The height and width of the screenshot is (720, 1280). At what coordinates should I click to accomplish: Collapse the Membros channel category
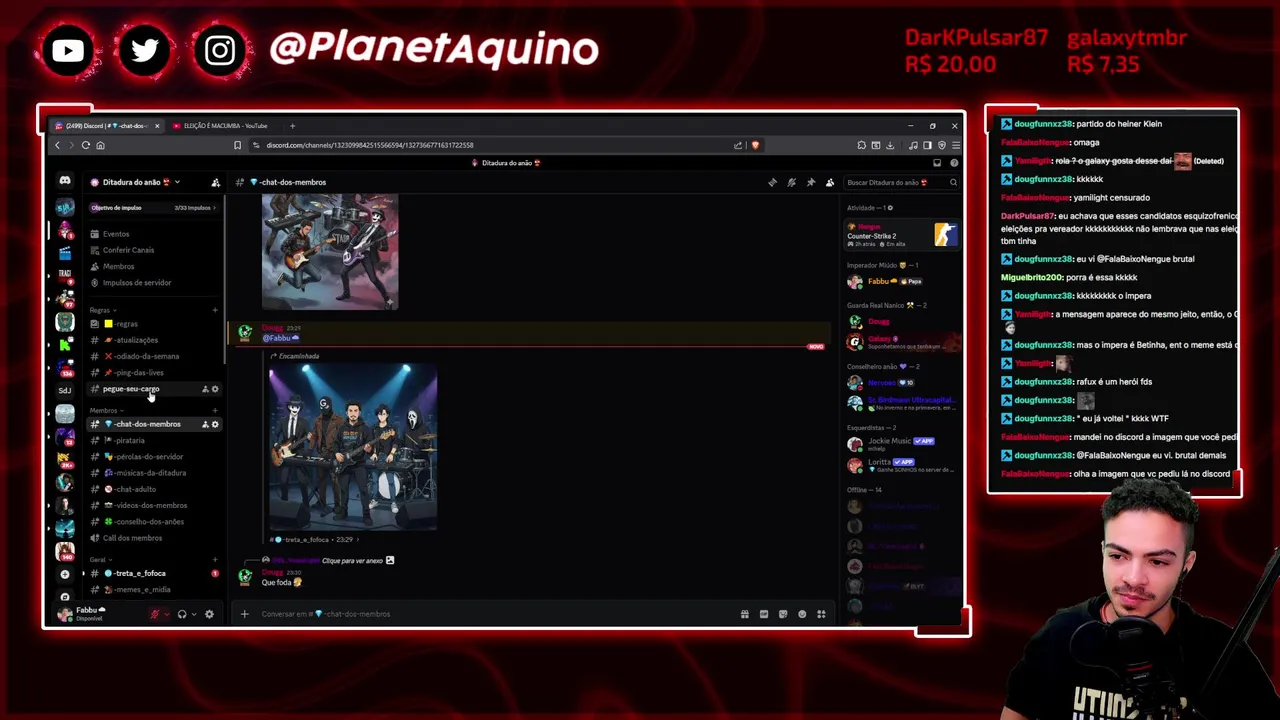[x=105, y=411]
